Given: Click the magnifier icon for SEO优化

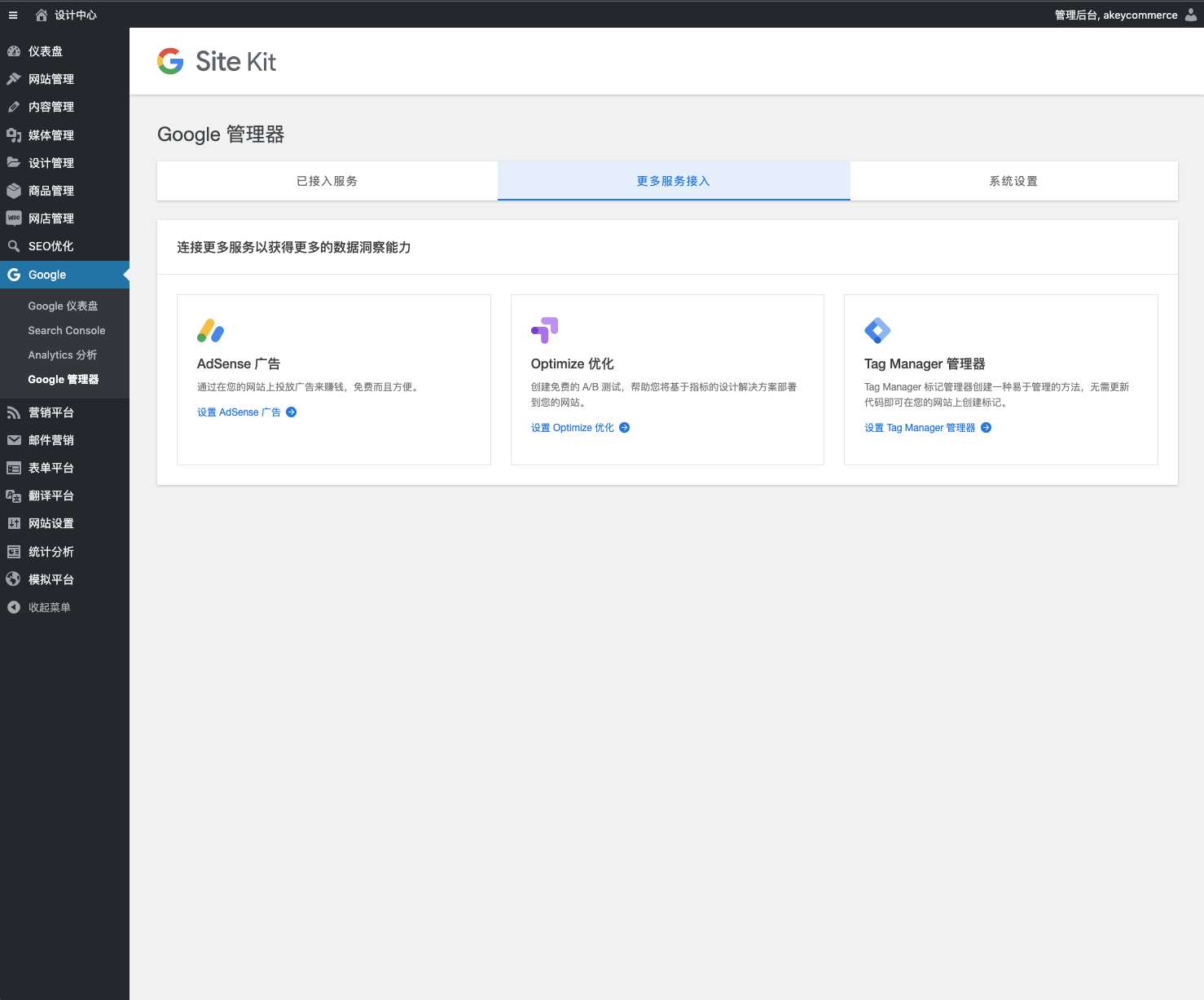Looking at the screenshot, I should [x=14, y=246].
